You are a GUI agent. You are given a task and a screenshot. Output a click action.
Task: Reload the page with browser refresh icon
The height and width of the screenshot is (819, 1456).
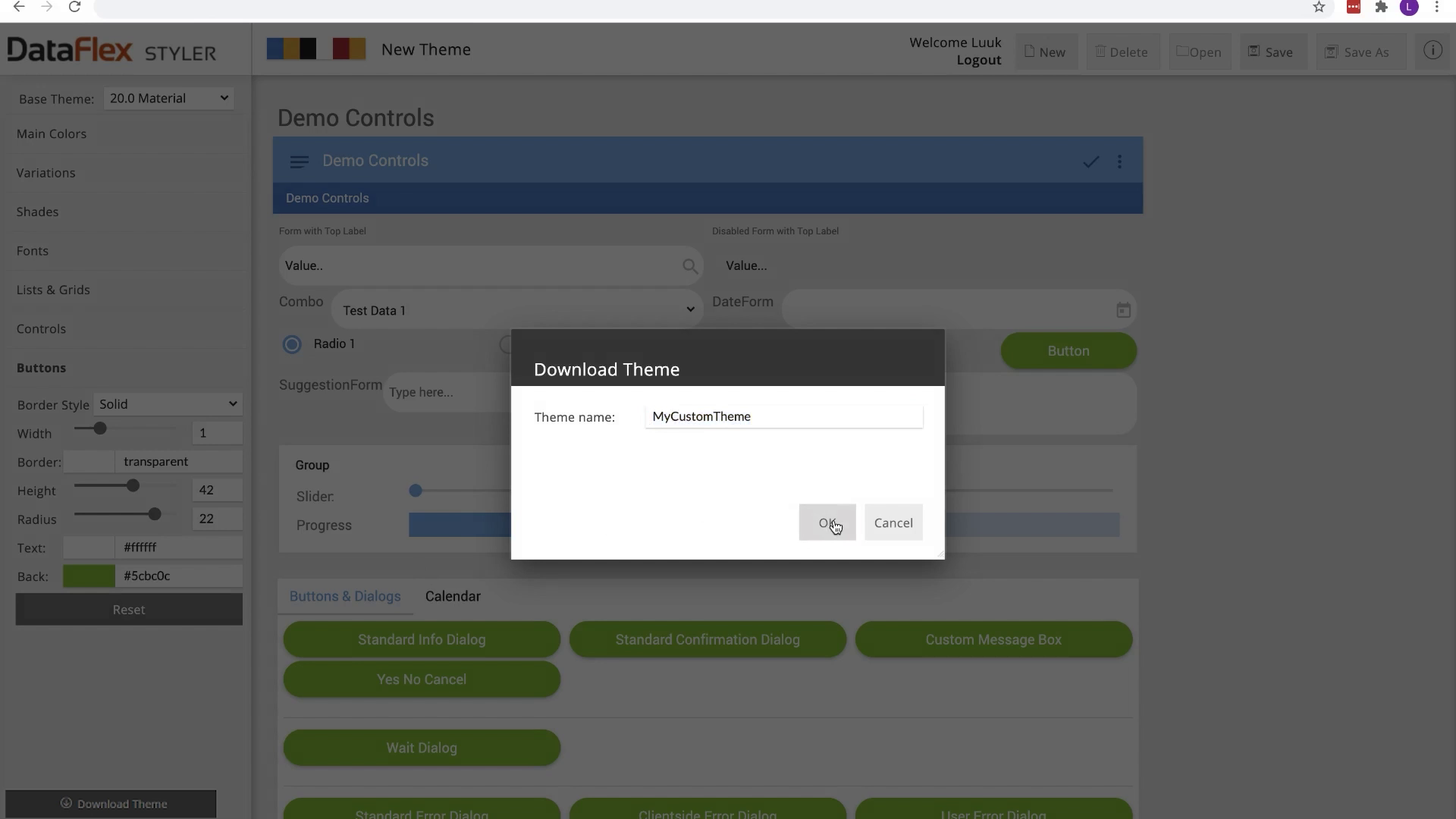[74, 7]
